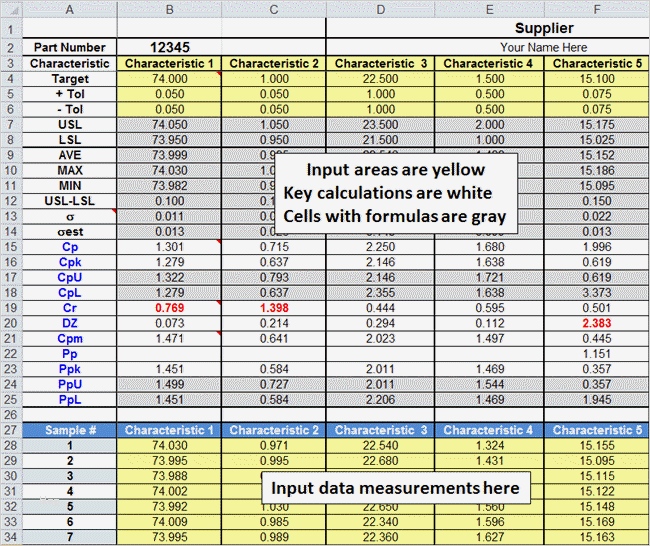Image resolution: width=650 pixels, height=546 pixels.
Task: Click the Part Number value 12345
Action: pos(170,47)
